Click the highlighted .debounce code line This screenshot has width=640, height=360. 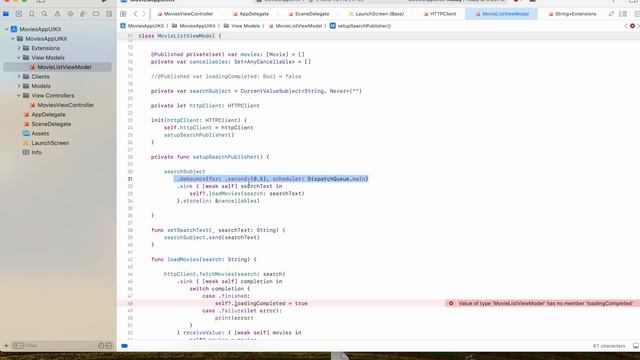pyautogui.click(x=271, y=179)
